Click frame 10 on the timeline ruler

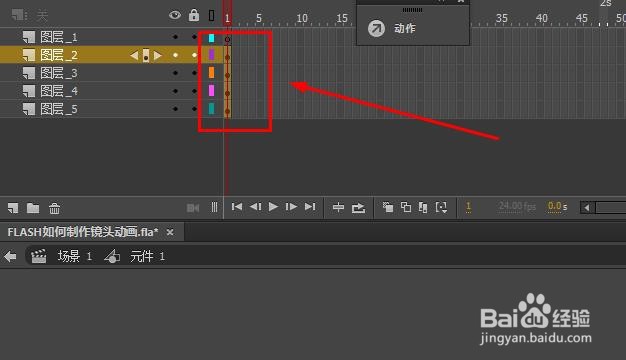click(x=302, y=18)
